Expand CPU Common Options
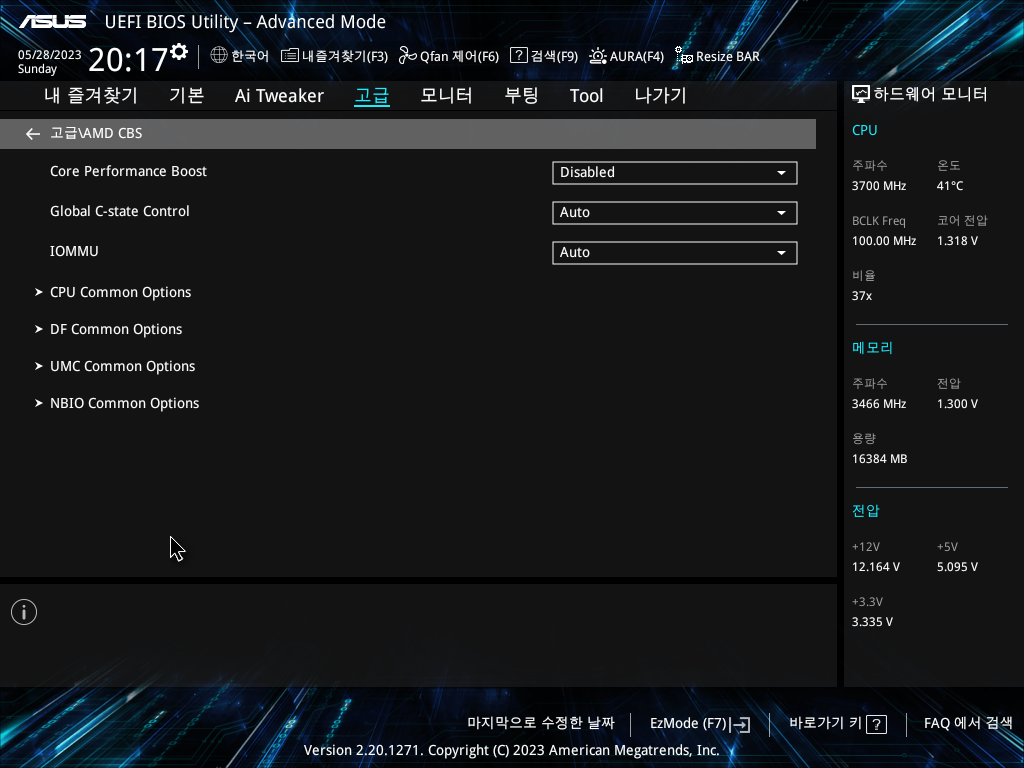Screen dimensions: 1024x768 tap(121, 292)
